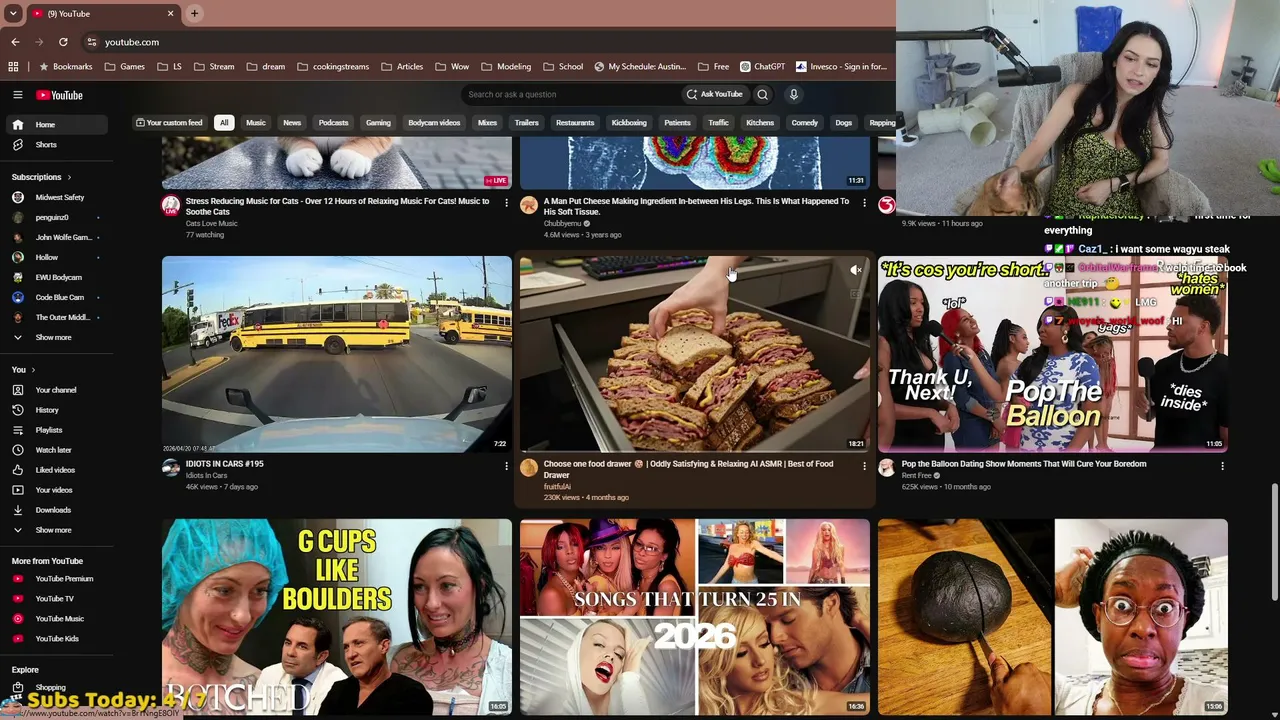Viewport: 1280px width, 720px height.
Task: Click the search magnifier button
Action: coord(762,95)
